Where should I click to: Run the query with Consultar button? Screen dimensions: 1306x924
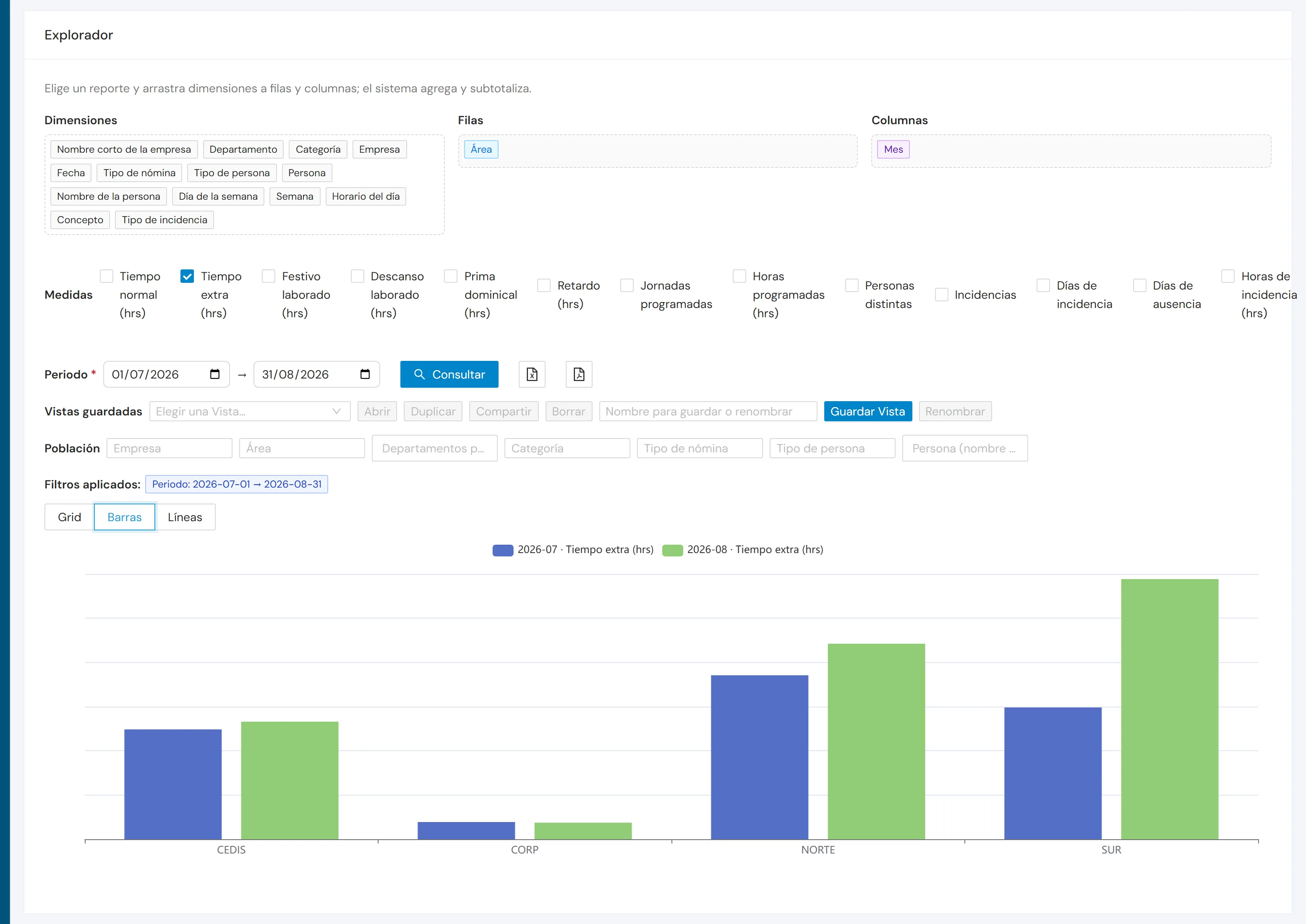pos(449,374)
